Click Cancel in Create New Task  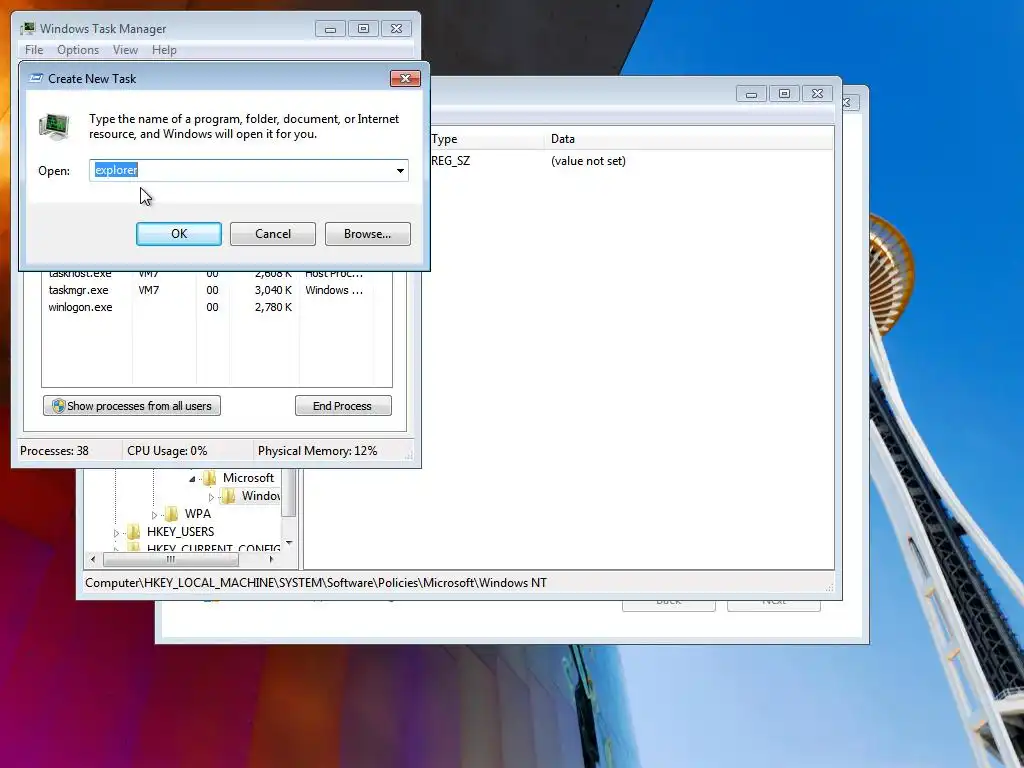pos(273,234)
